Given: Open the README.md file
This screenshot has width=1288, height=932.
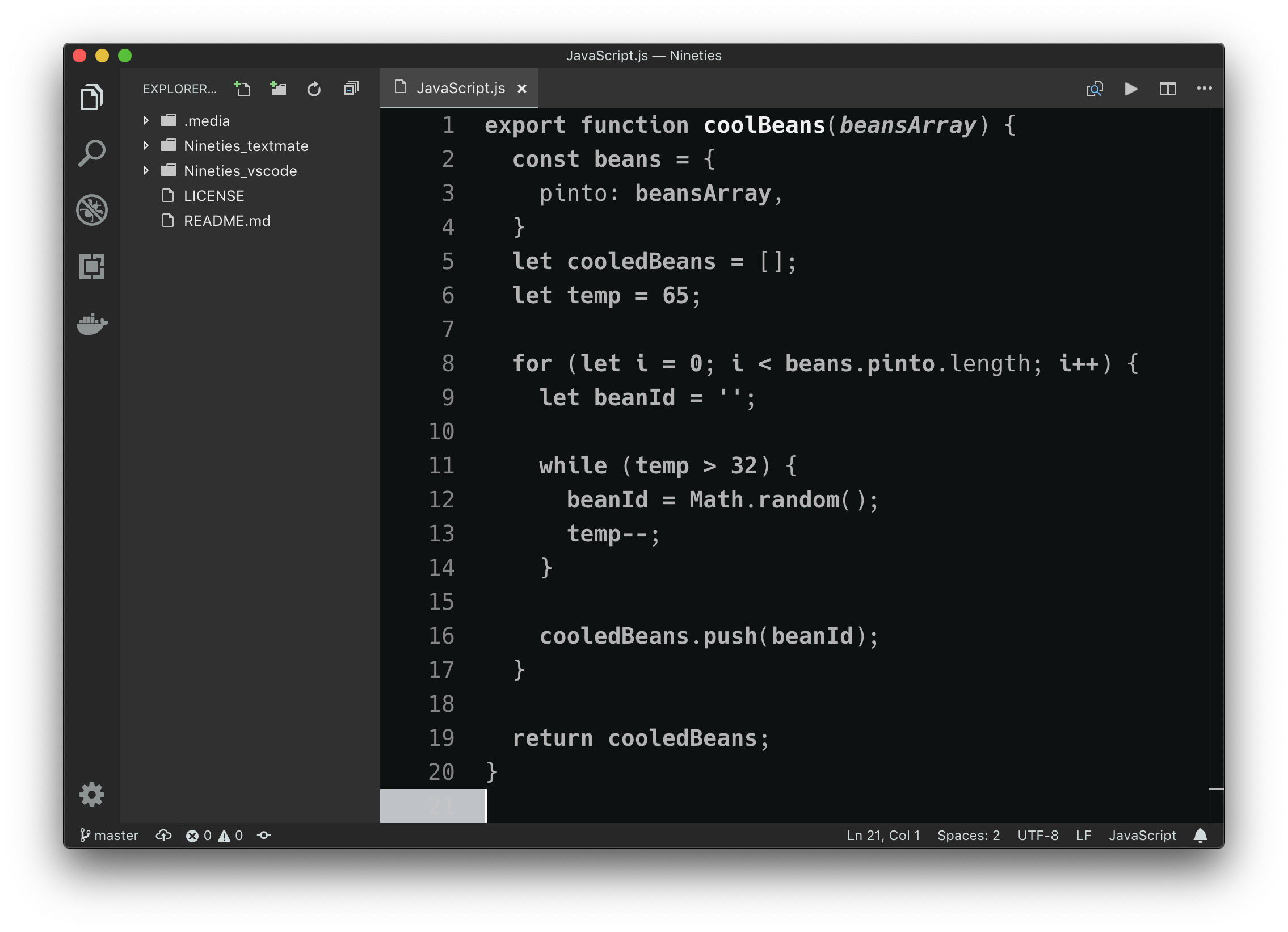Looking at the screenshot, I should click(x=226, y=221).
